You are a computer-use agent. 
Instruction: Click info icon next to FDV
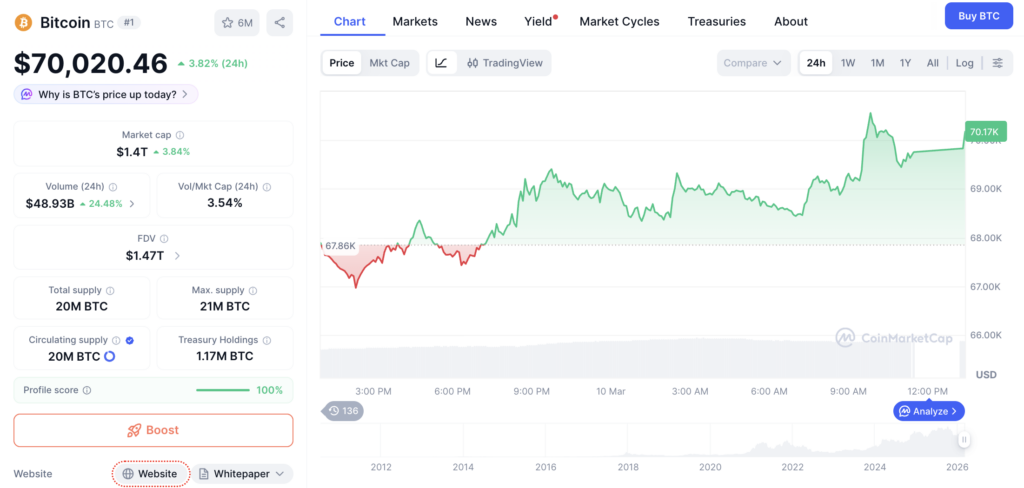pyautogui.click(x=164, y=239)
